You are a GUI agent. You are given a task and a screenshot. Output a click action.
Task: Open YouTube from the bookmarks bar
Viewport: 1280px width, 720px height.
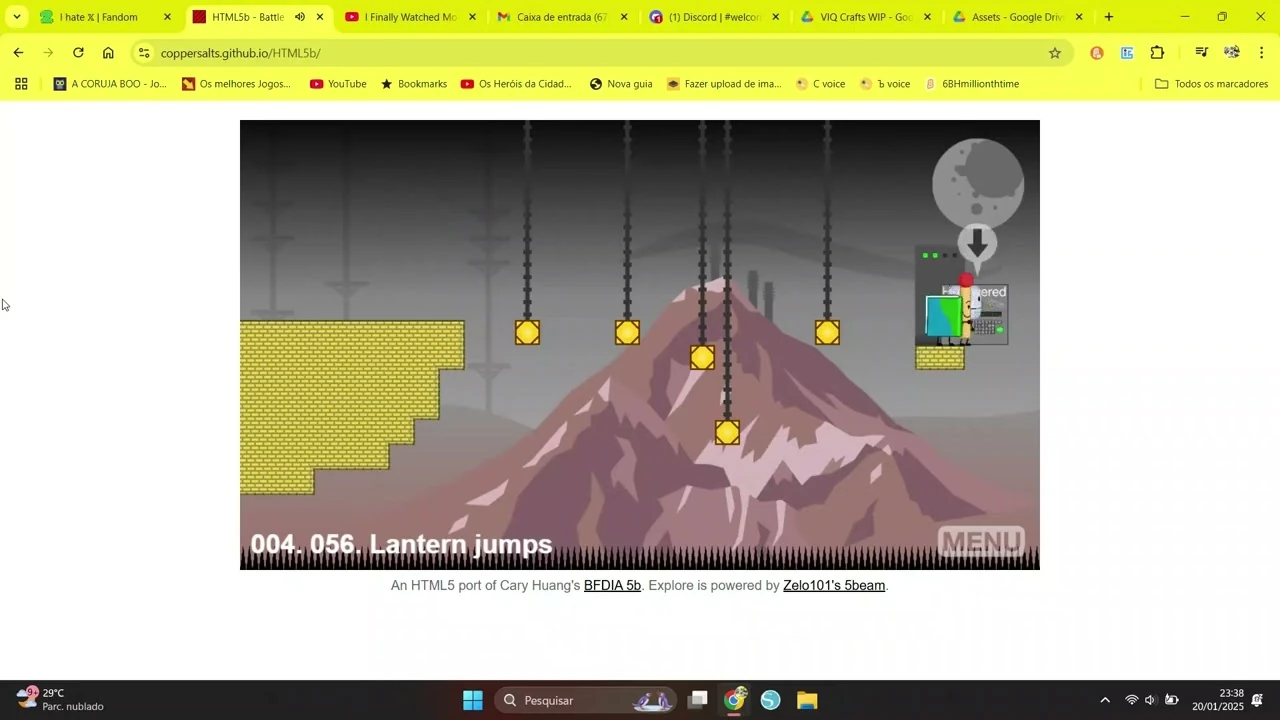coord(338,84)
